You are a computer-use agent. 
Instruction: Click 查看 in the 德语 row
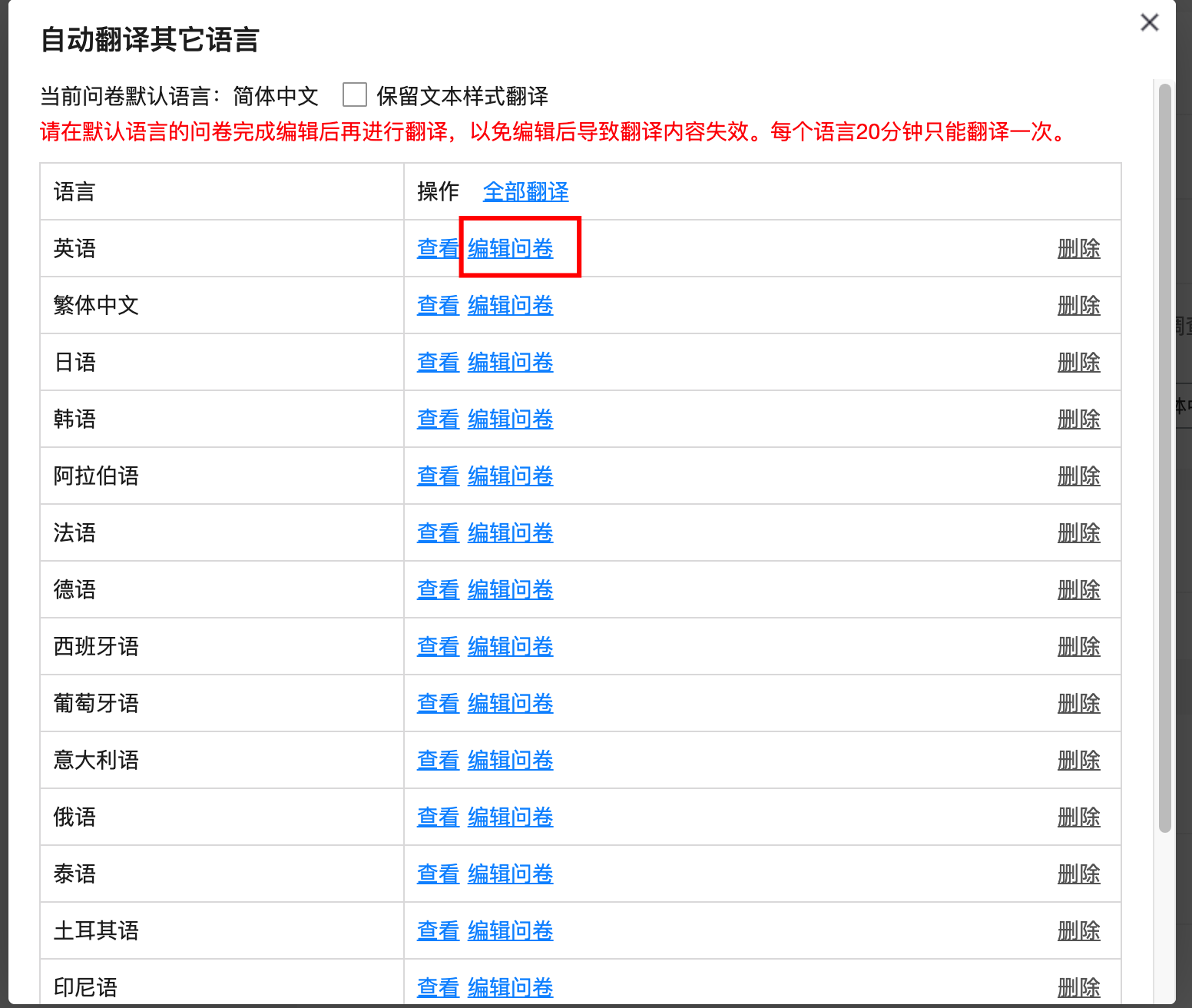438,589
